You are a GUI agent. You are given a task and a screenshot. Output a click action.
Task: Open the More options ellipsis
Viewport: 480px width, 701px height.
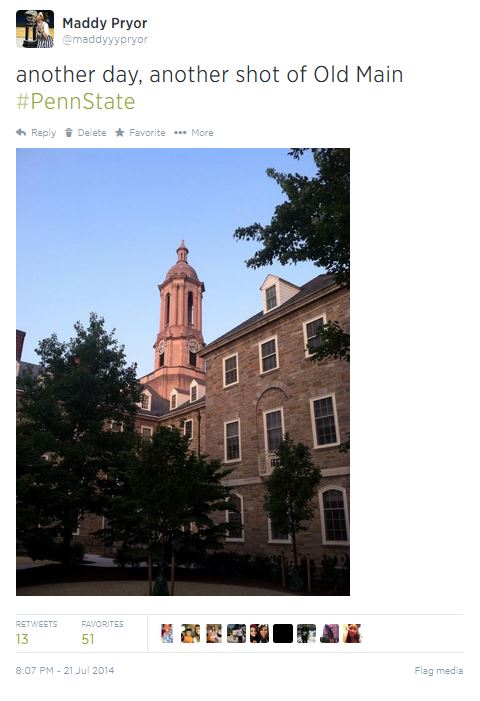coord(180,133)
